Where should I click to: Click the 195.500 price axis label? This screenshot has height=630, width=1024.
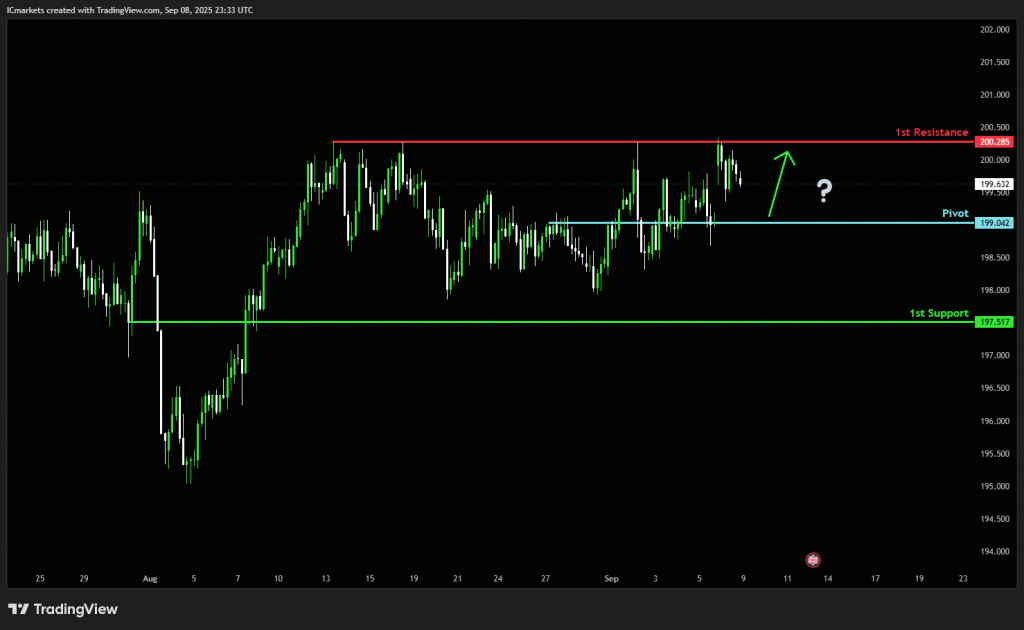pyautogui.click(x=995, y=454)
